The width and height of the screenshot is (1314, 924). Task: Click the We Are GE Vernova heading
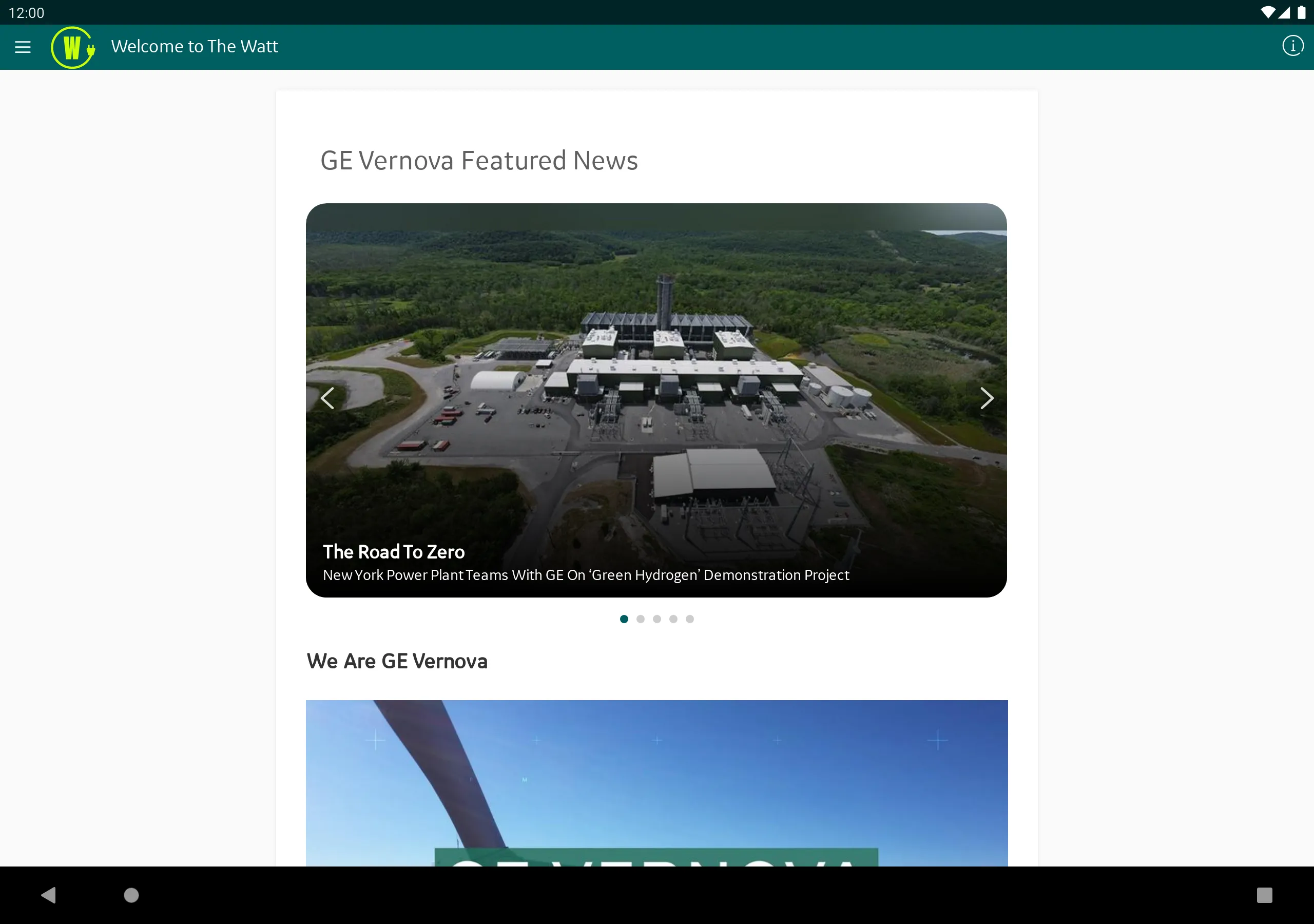coord(397,661)
